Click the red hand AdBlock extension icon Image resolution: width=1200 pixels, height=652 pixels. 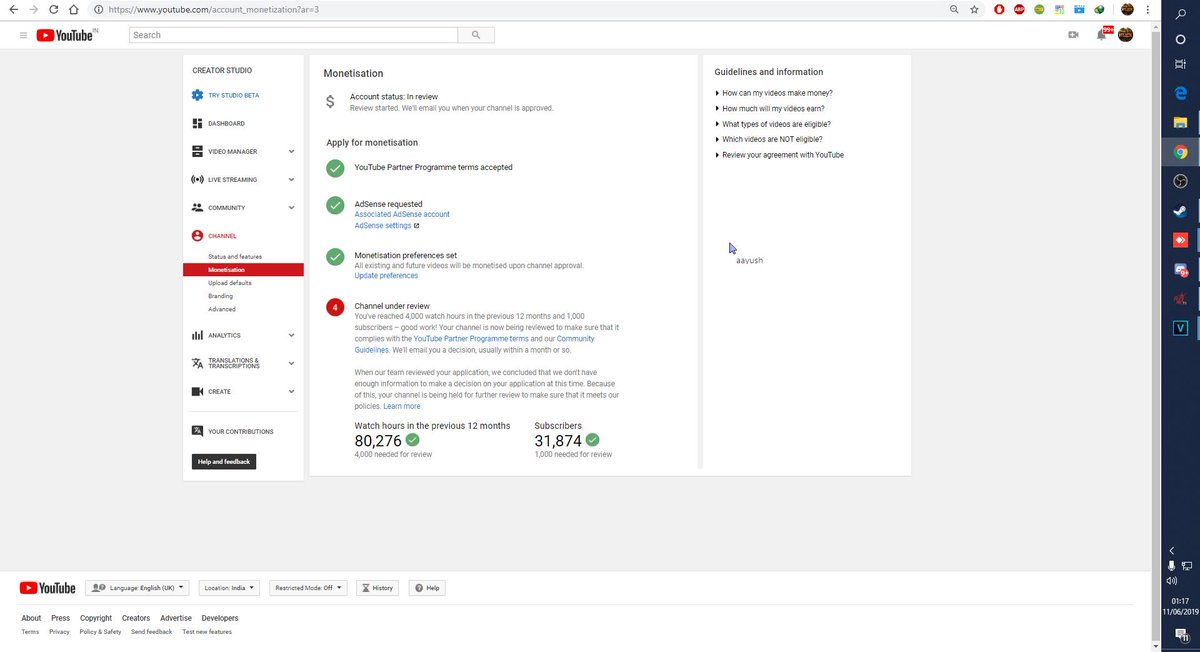coord(1000,9)
